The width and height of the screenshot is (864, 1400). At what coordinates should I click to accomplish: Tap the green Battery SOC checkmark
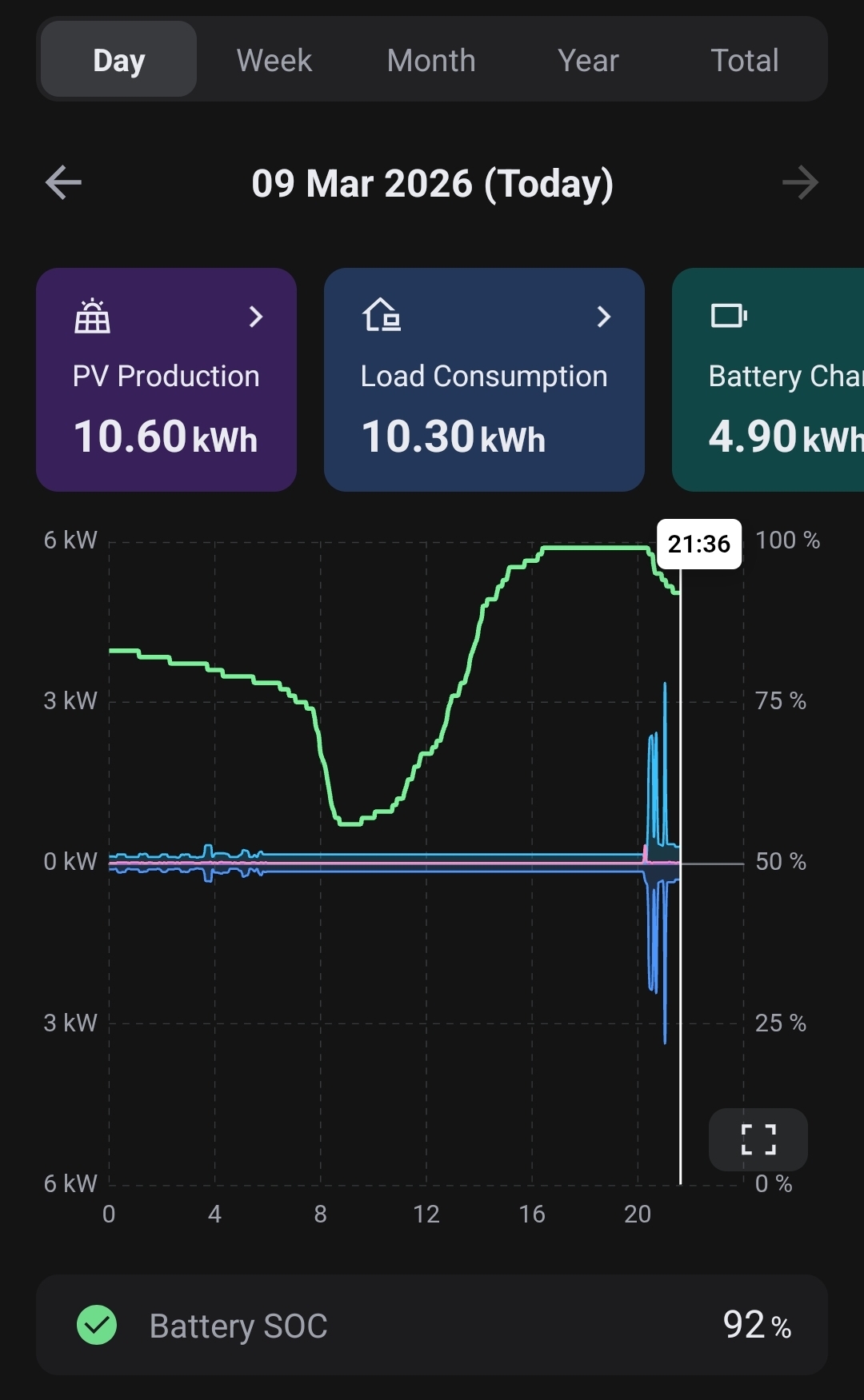click(97, 1325)
